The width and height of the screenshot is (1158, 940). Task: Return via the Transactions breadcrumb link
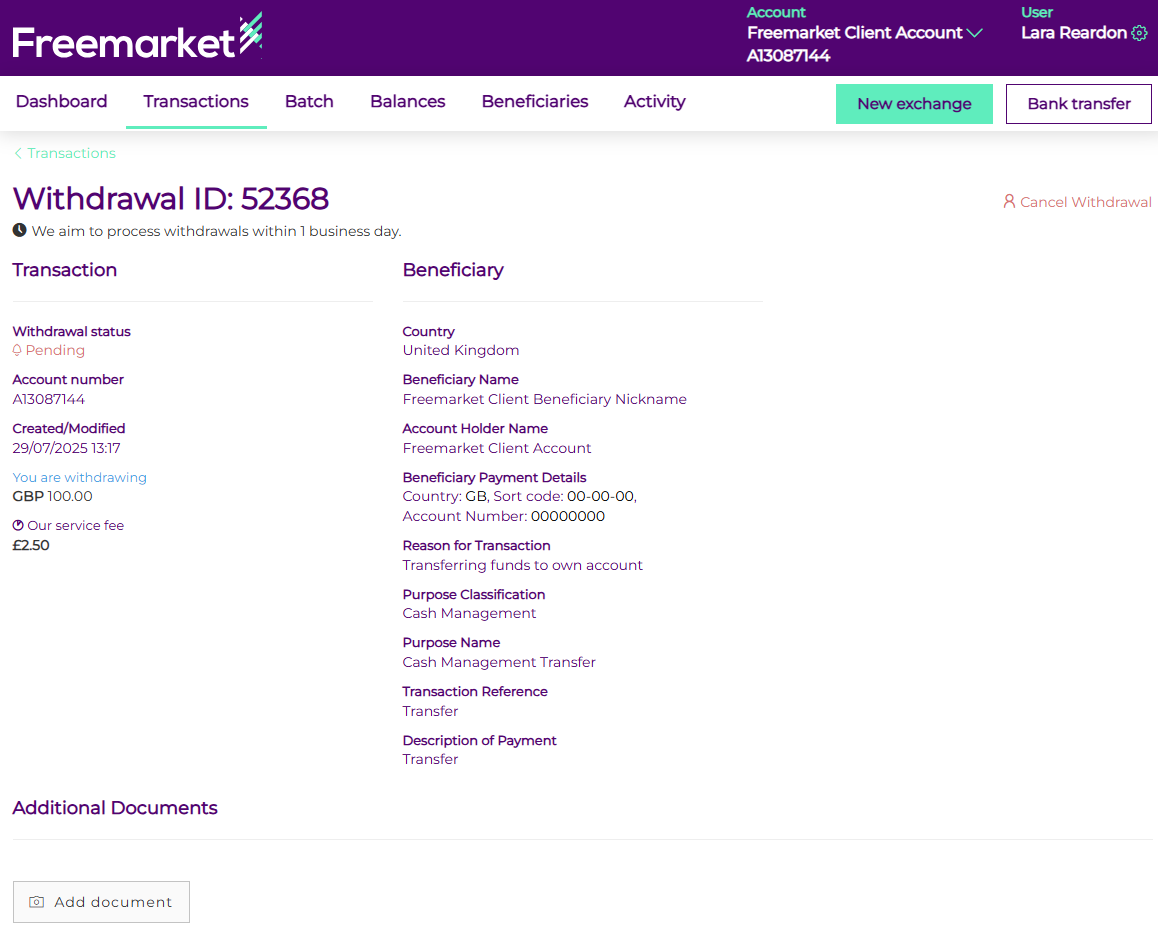pos(71,154)
